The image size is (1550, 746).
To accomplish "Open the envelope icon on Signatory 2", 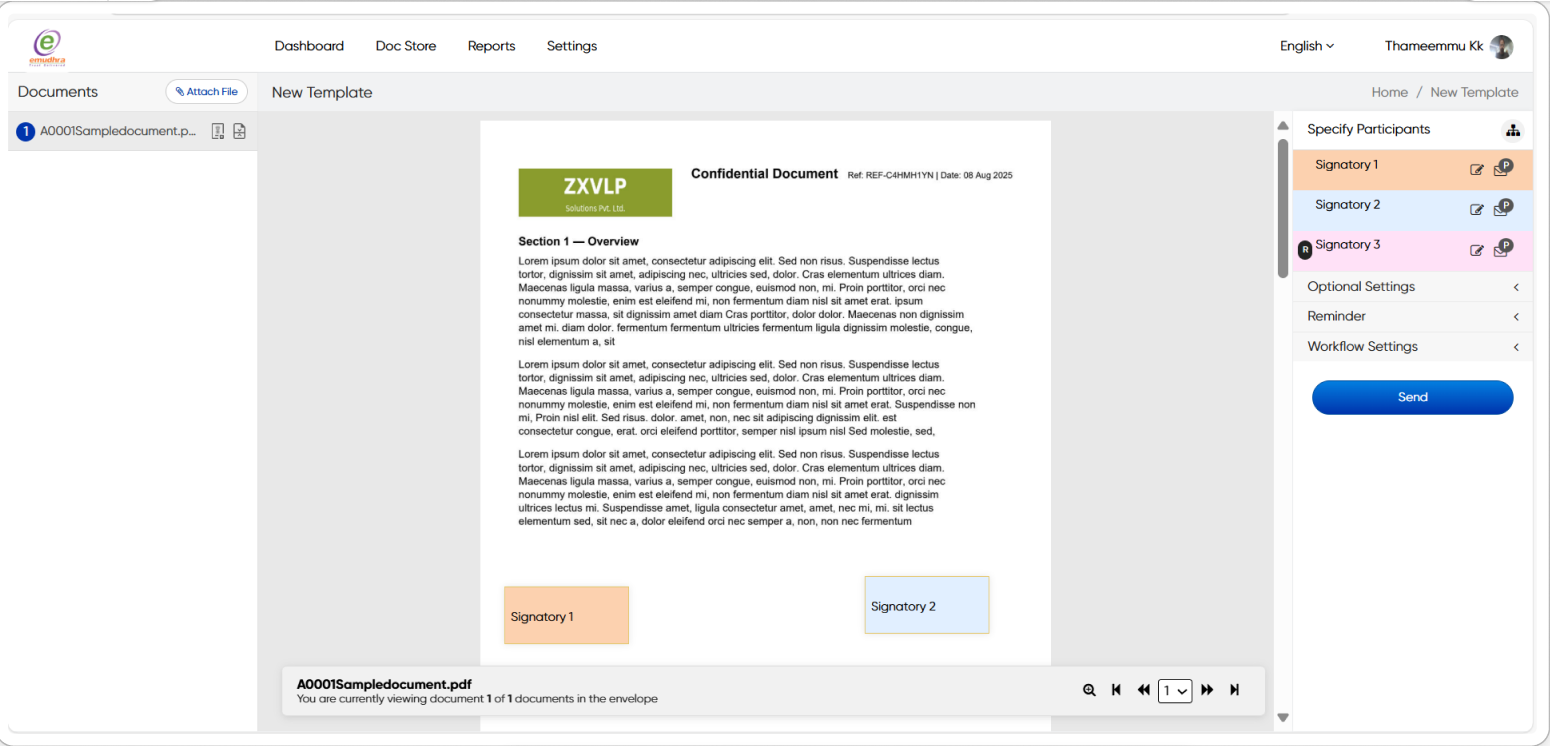I will click(x=1501, y=209).
